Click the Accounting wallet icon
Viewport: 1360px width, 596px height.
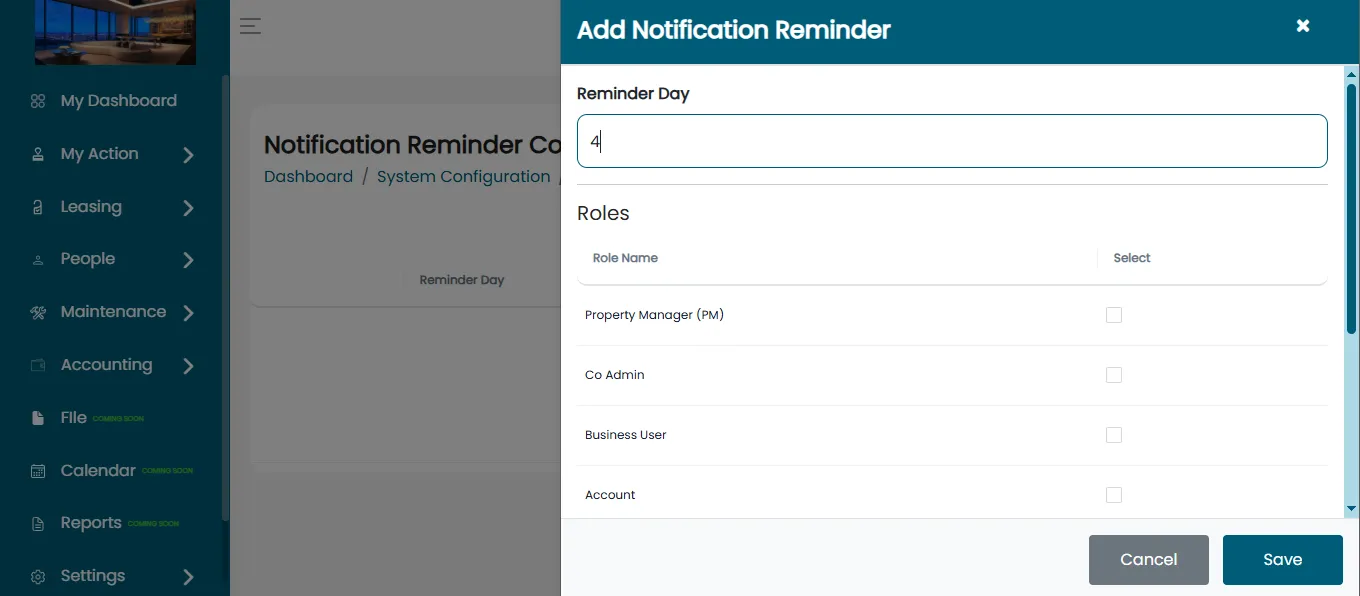point(38,365)
